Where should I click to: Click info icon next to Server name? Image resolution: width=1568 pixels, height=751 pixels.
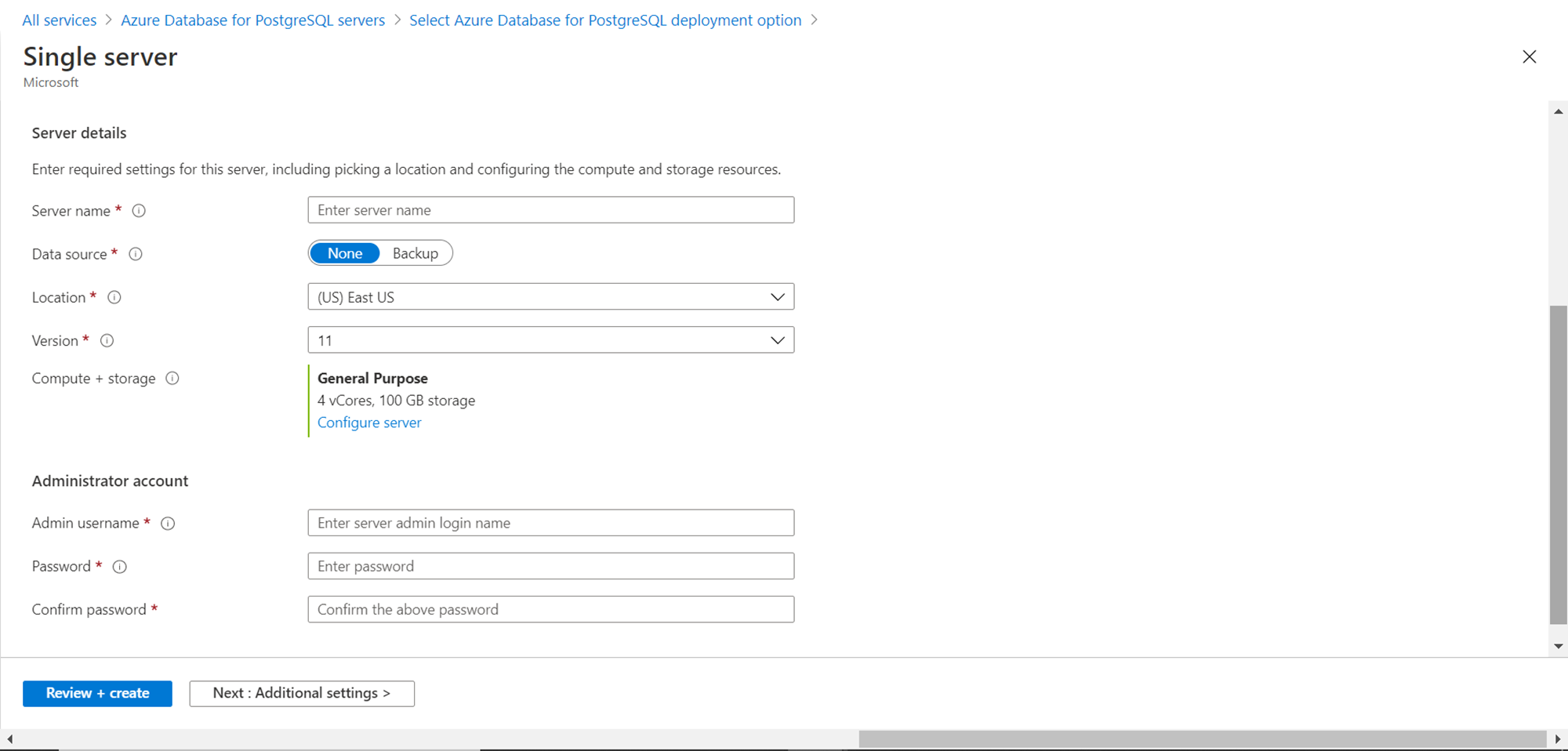(139, 211)
